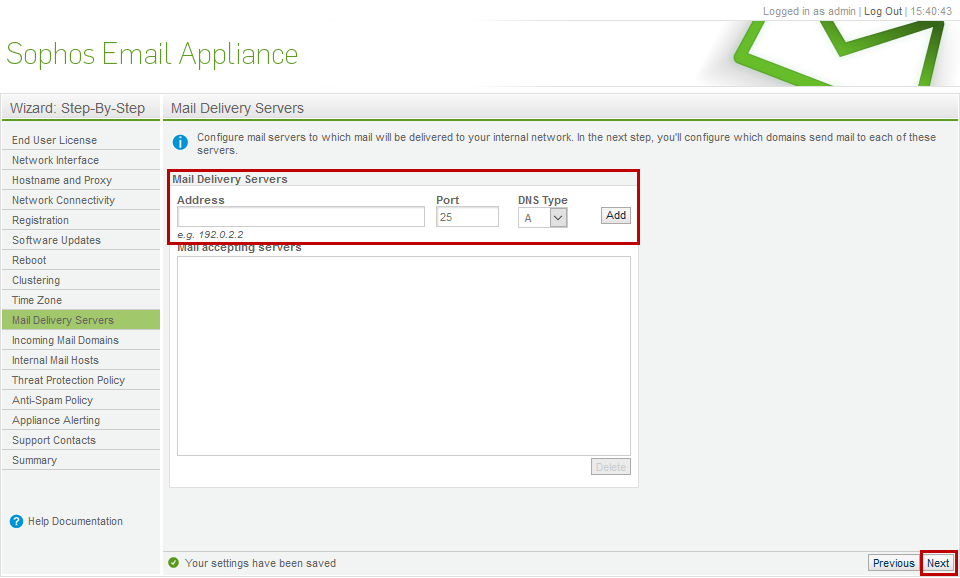Open the Anti-Spam Policy step

pyautogui.click(x=81, y=400)
